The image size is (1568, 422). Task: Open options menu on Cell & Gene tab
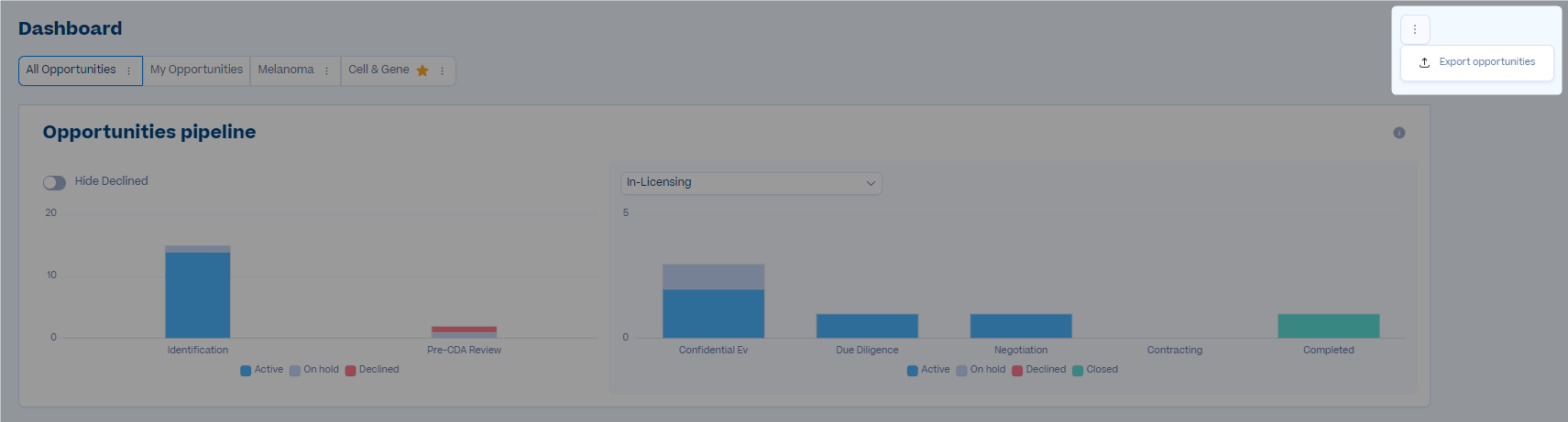(442, 70)
